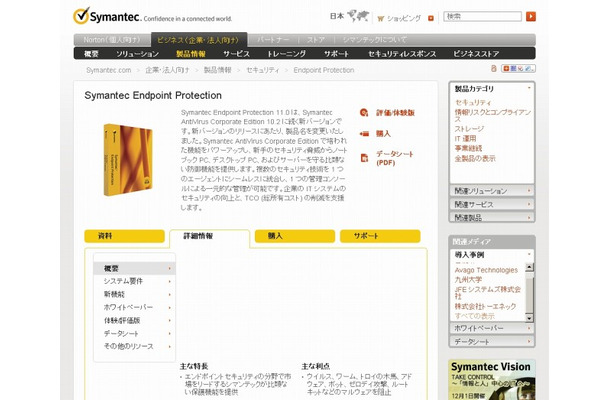Screen dimensions: 610x400
Task: Open the world map region selector icon
Action: [358, 16]
